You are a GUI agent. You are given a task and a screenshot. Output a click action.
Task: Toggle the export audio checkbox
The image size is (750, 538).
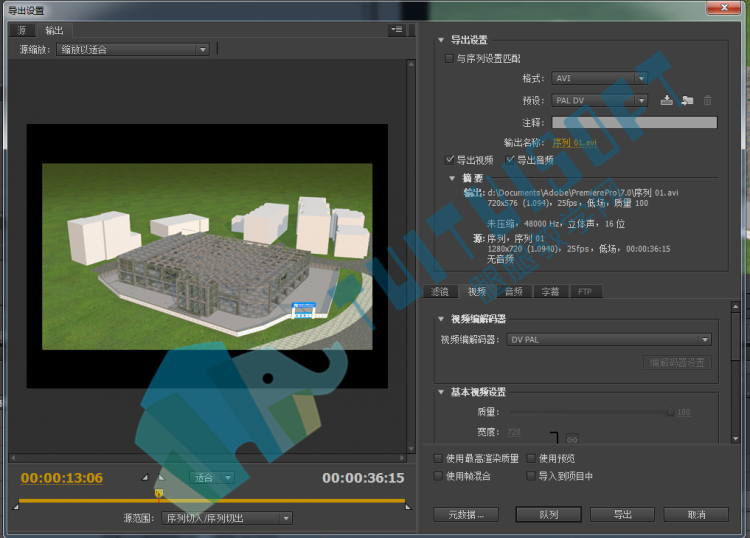tap(510, 160)
